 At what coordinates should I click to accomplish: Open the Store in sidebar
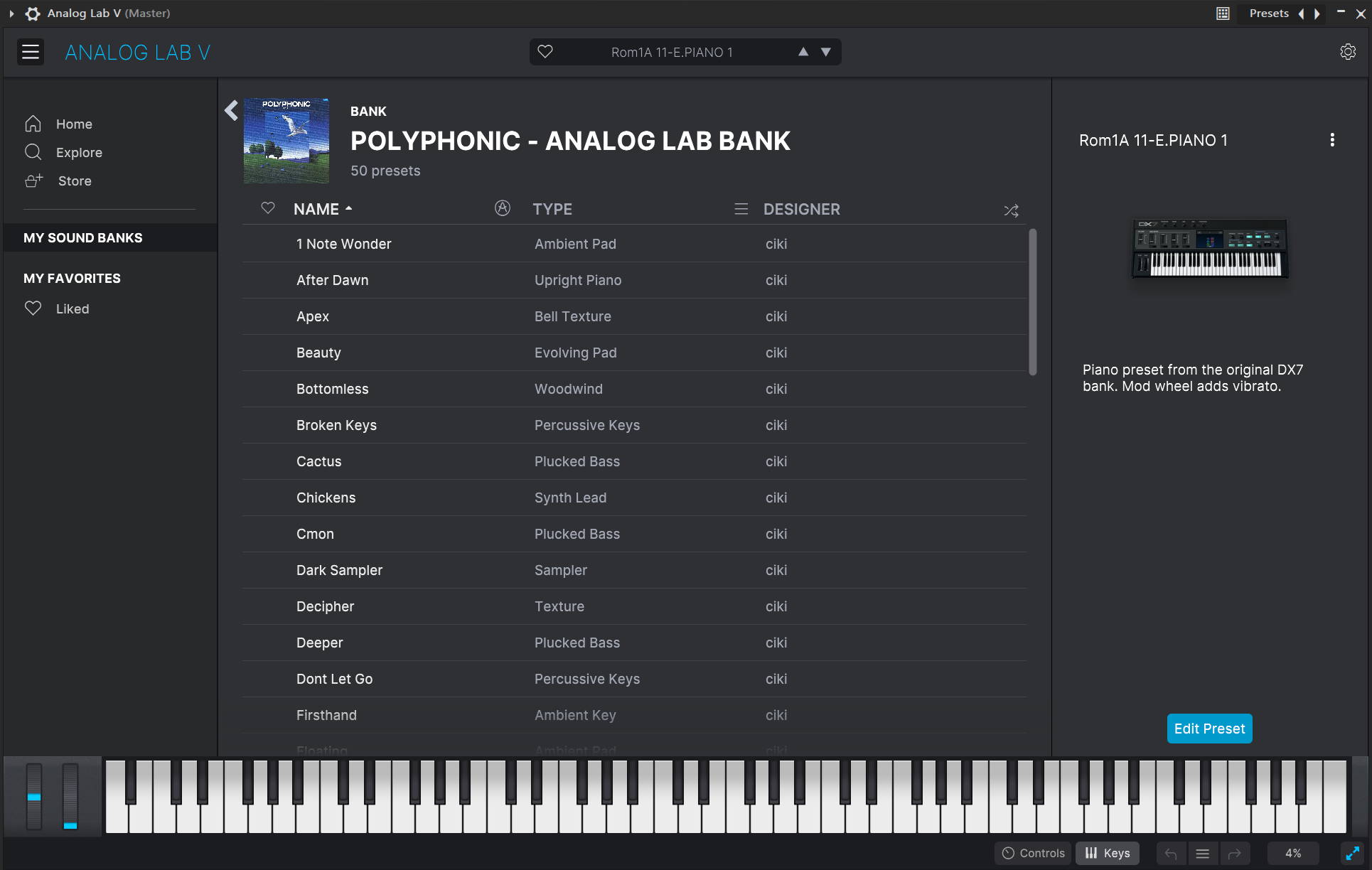click(x=59, y=181)
